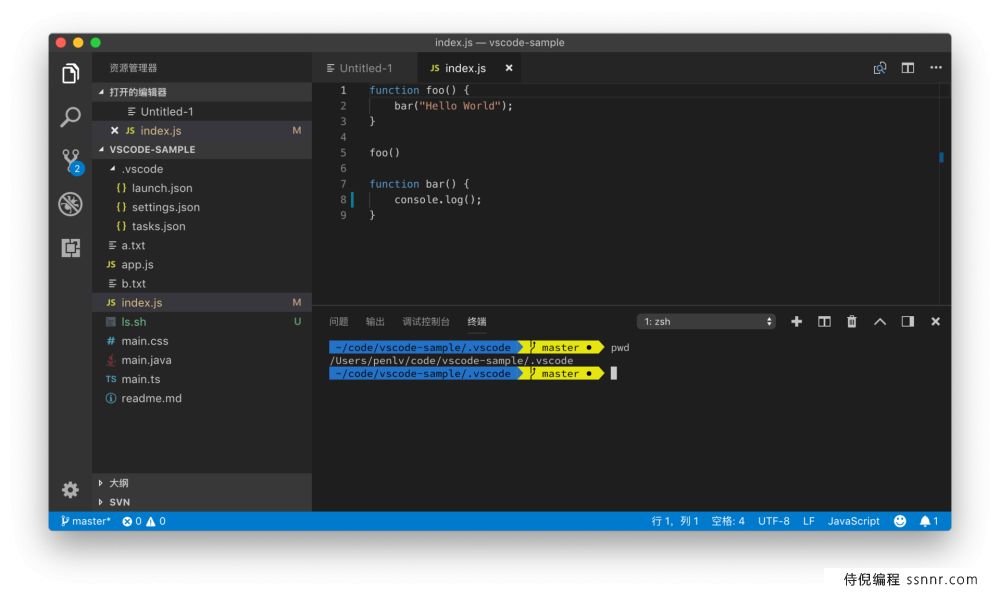The image size is (1000, 595).
Task: Split the terminal panel
Action: 824,321
